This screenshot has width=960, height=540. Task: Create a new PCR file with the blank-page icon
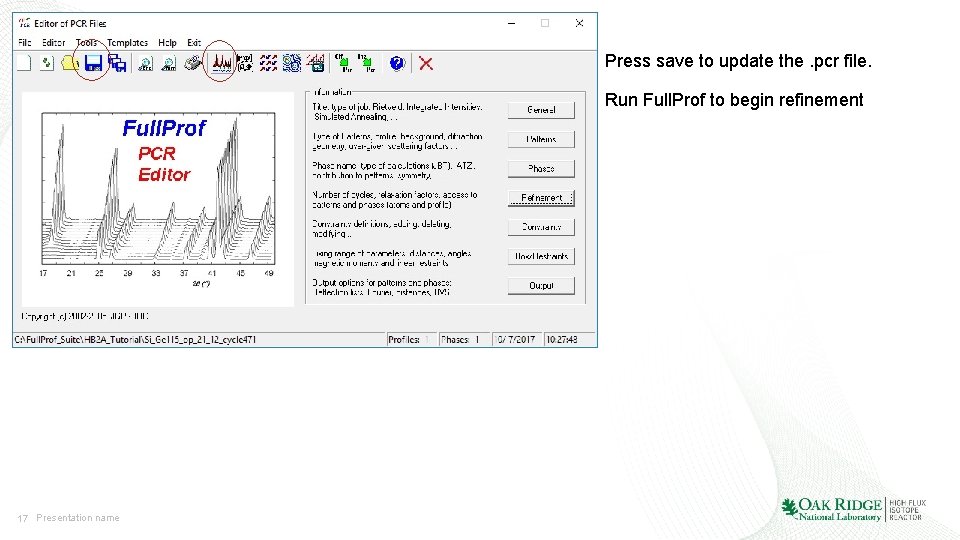coord(24,63)
